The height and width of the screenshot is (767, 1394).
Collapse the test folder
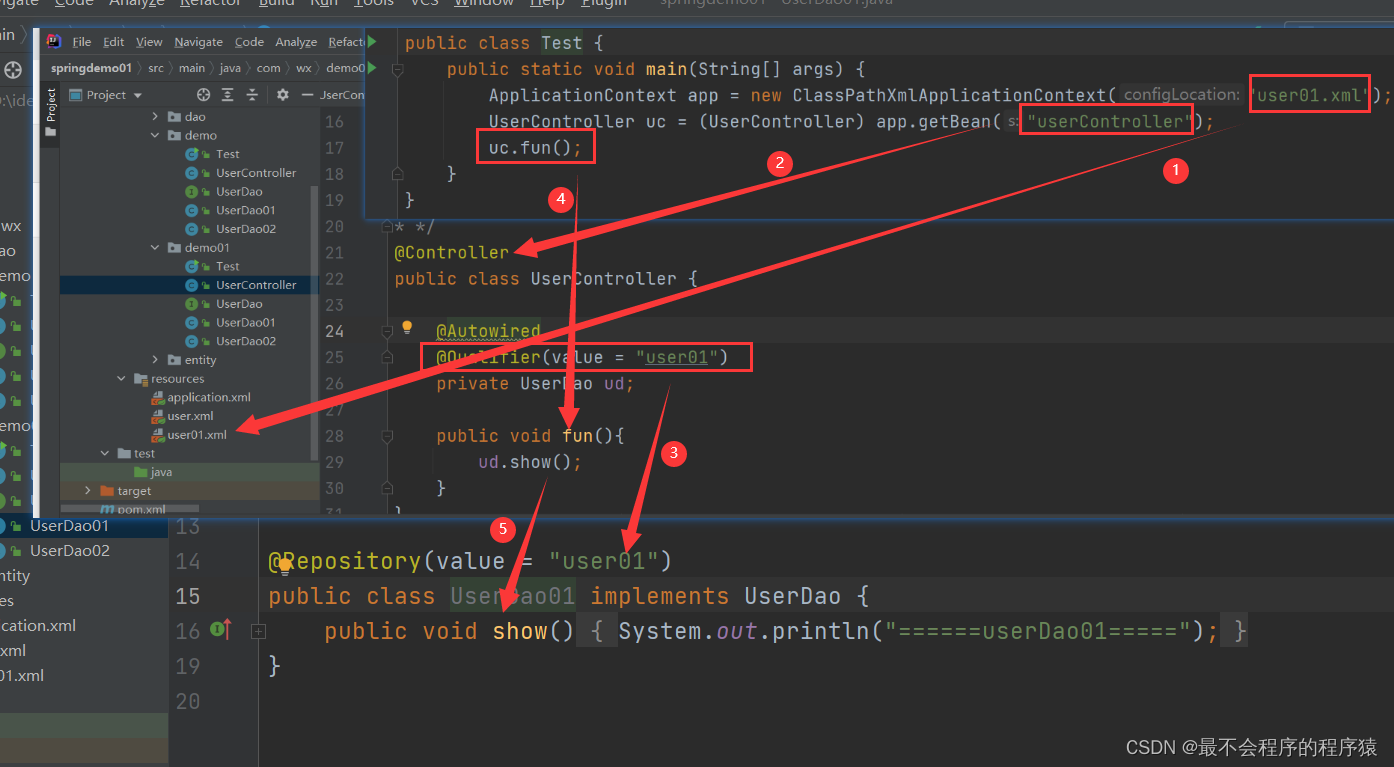click(x=105, y=454)
